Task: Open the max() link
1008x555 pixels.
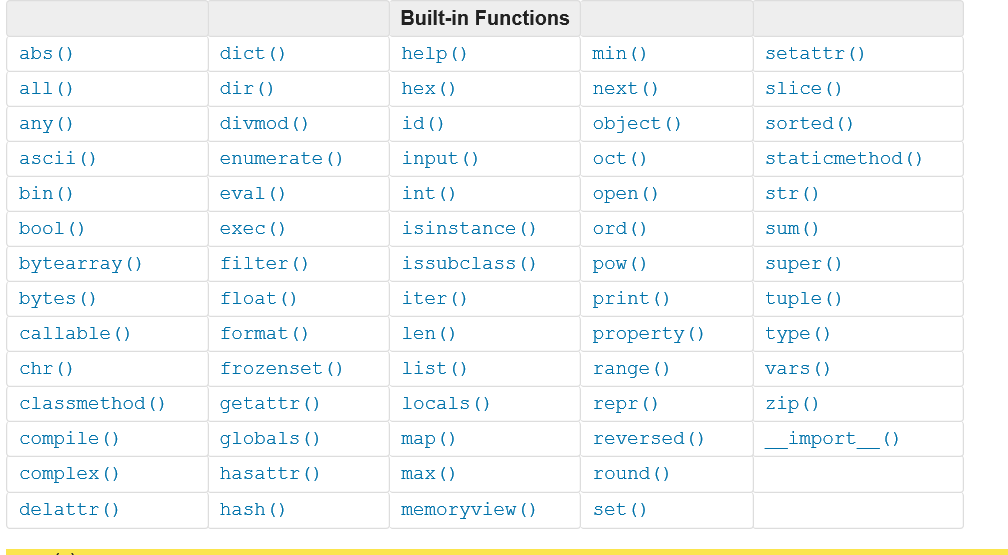Action: click(x=429, y=474)
